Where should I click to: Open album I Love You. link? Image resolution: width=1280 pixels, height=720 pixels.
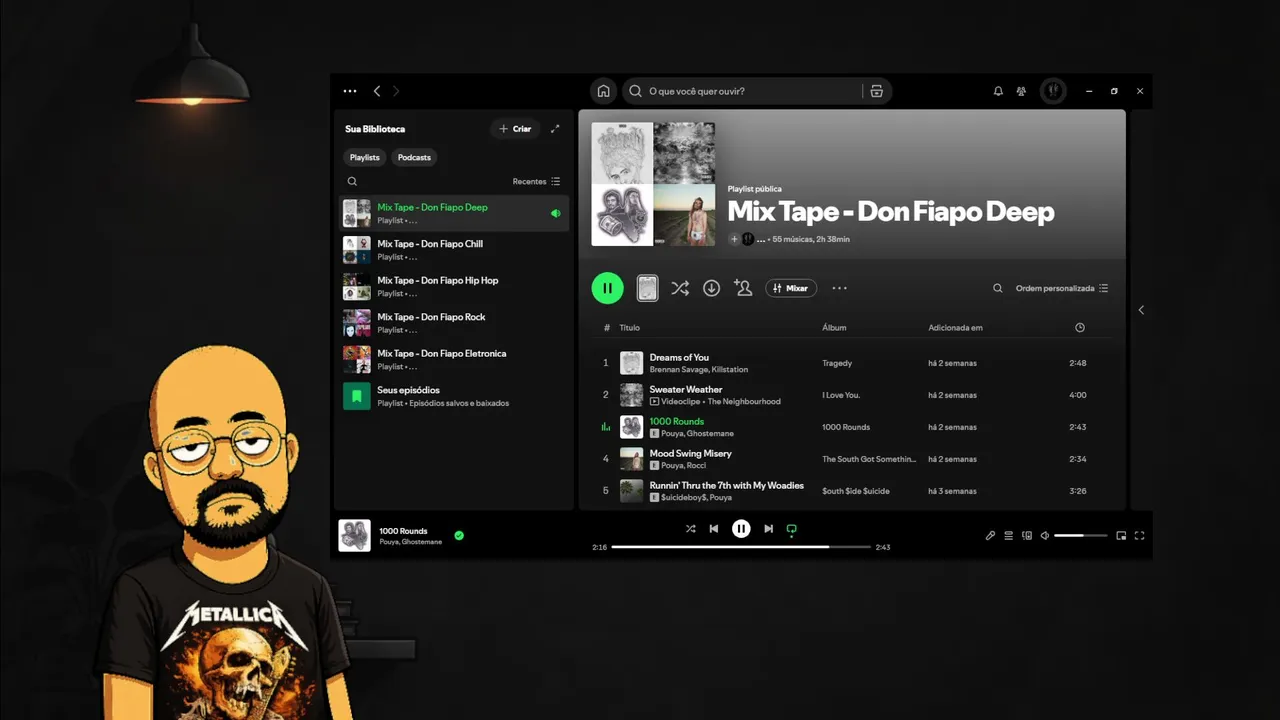(841, 395)
